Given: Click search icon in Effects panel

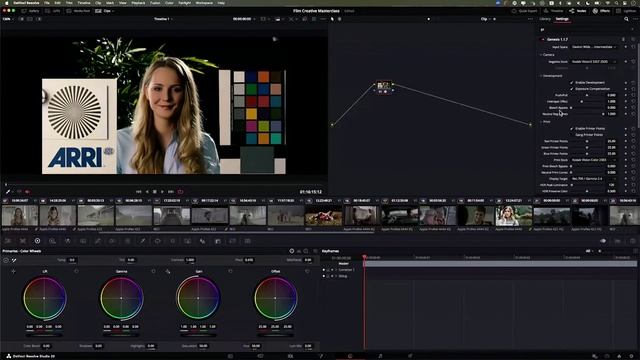Looking at the screenshot, I should (626, 19).
